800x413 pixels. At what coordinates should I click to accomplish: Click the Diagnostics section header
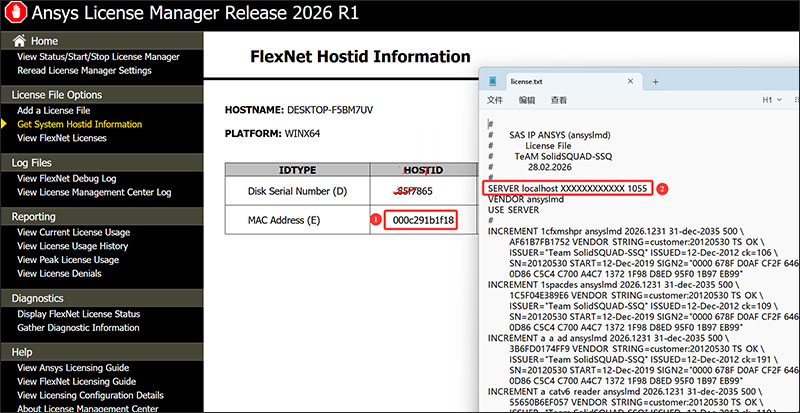(x=37, y=299)
